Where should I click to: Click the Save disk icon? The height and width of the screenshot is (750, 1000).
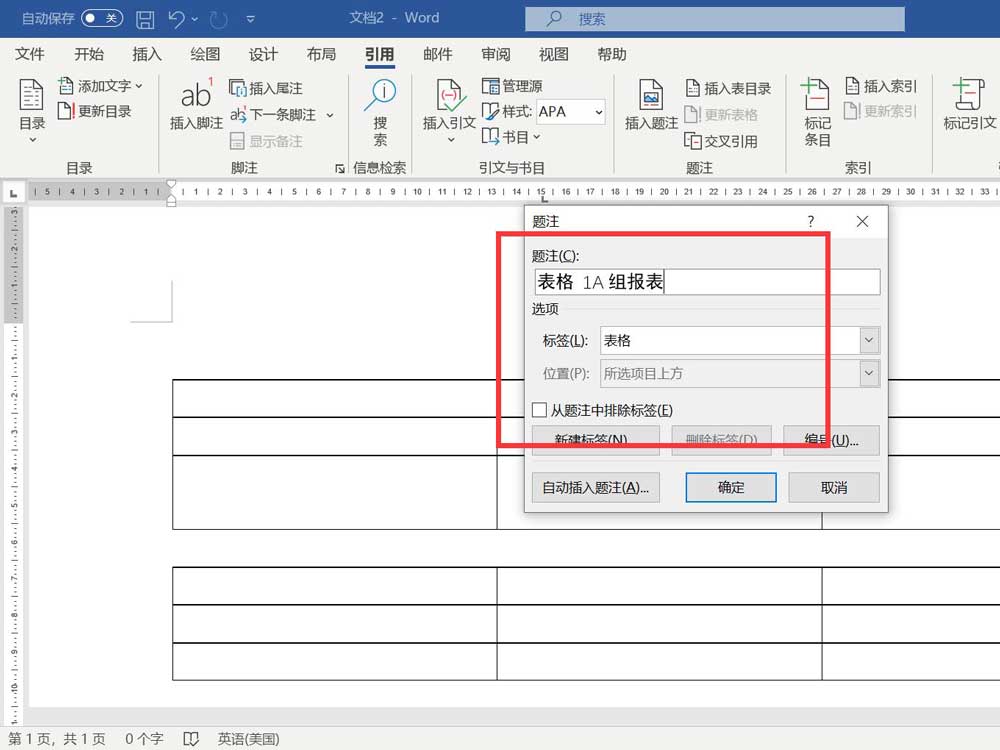pos(145,19)
